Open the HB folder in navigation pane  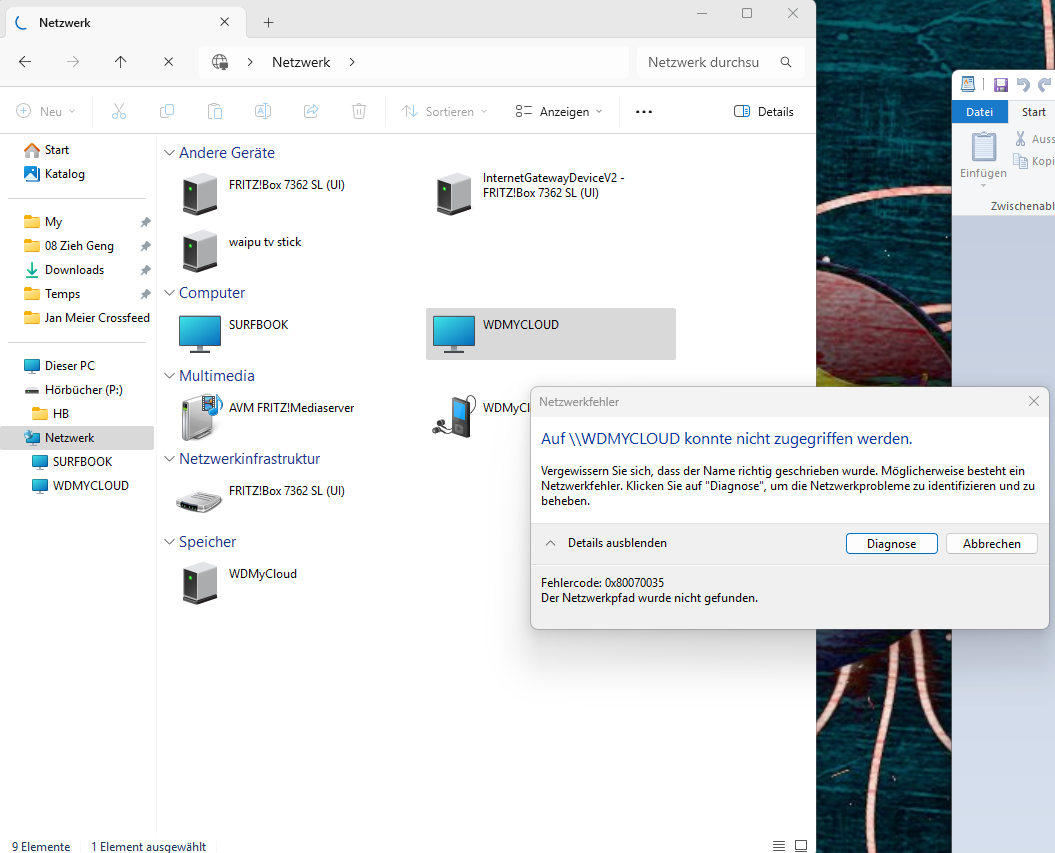point(51,413)
